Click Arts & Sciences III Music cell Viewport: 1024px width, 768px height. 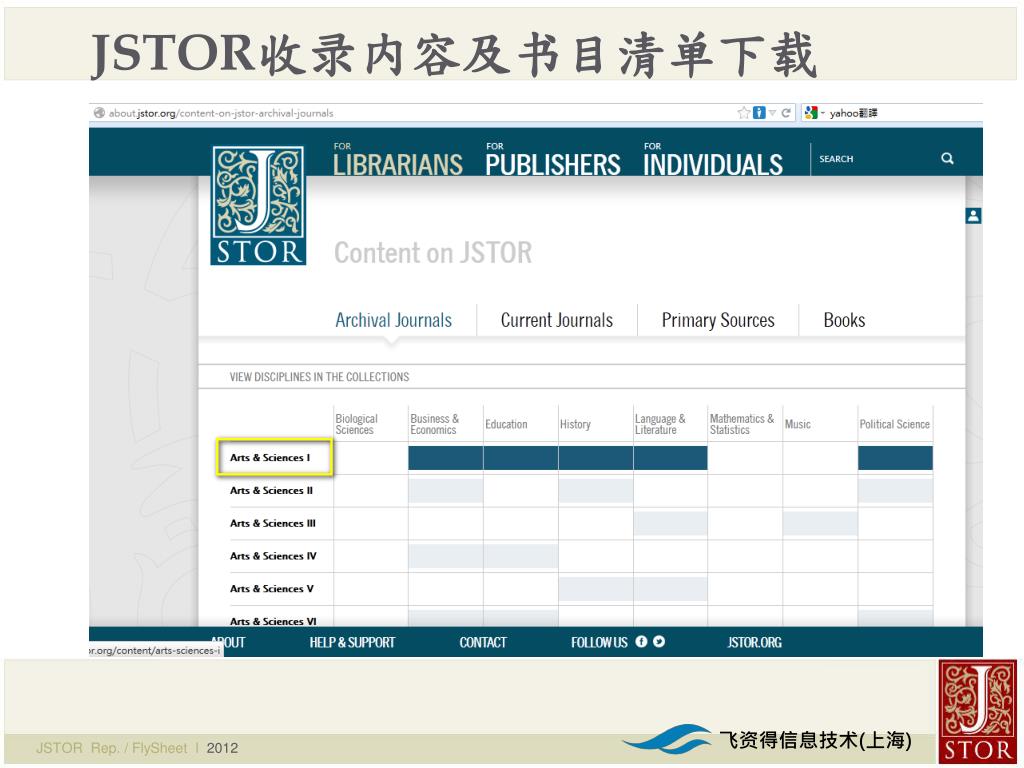(x=820, y=523)
